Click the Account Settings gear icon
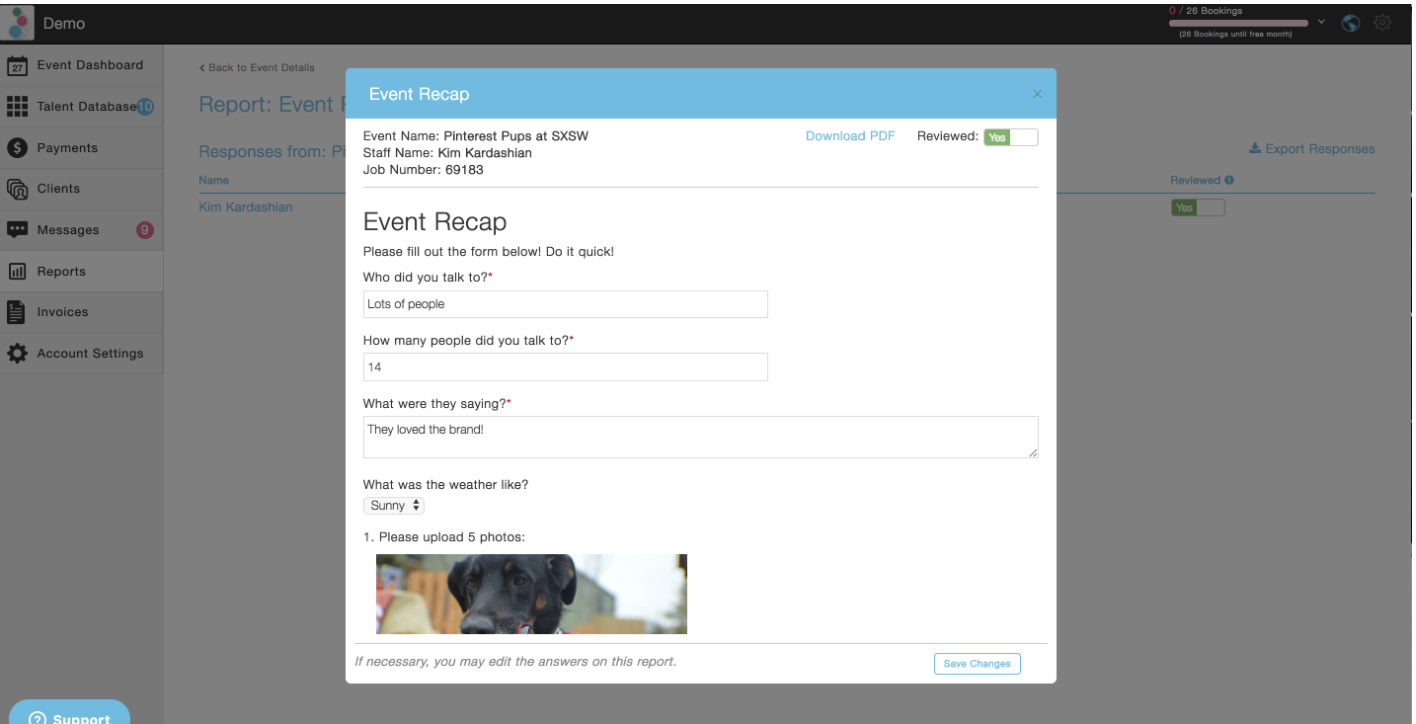The width and height of the screenshot is (1416, 724). [17, 354]
